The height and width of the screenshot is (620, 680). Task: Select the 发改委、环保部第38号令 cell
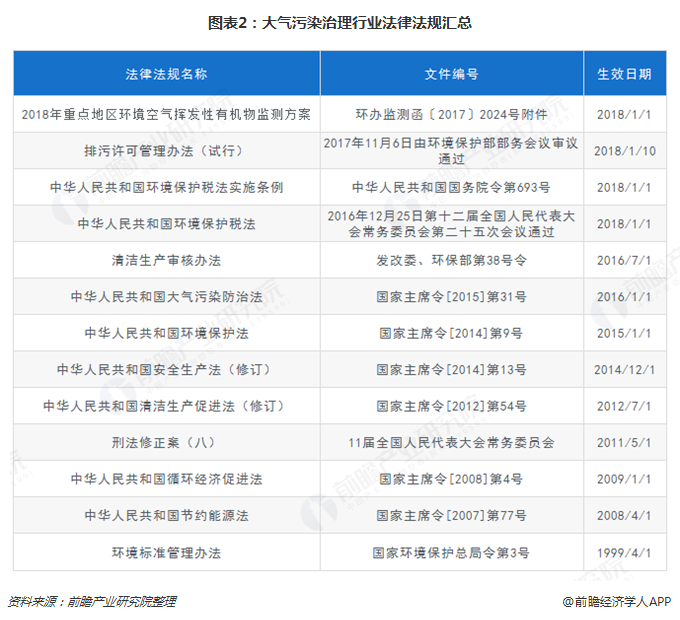pos(451,260)
